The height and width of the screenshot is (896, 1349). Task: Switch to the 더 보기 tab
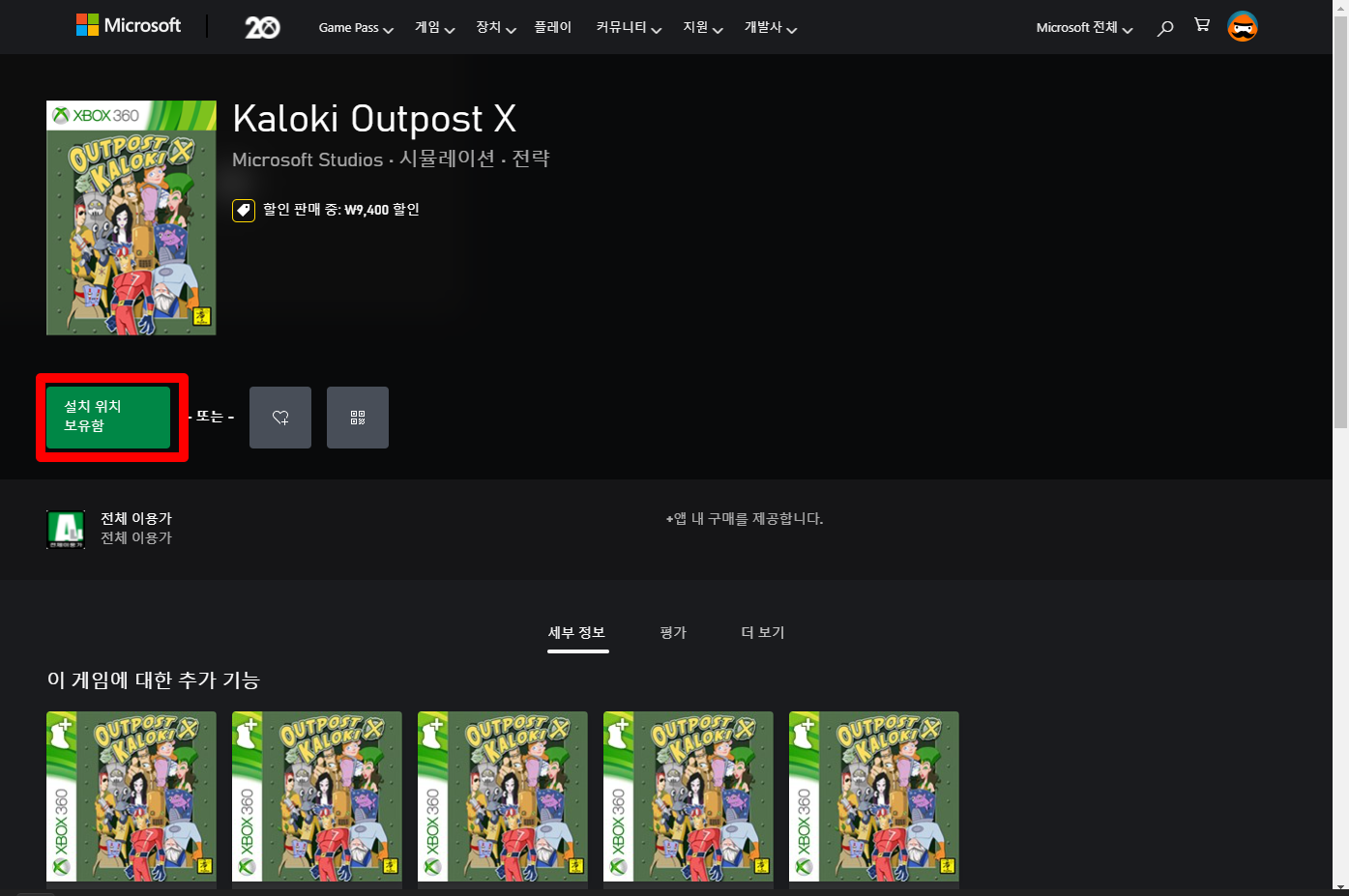[763, 633]
